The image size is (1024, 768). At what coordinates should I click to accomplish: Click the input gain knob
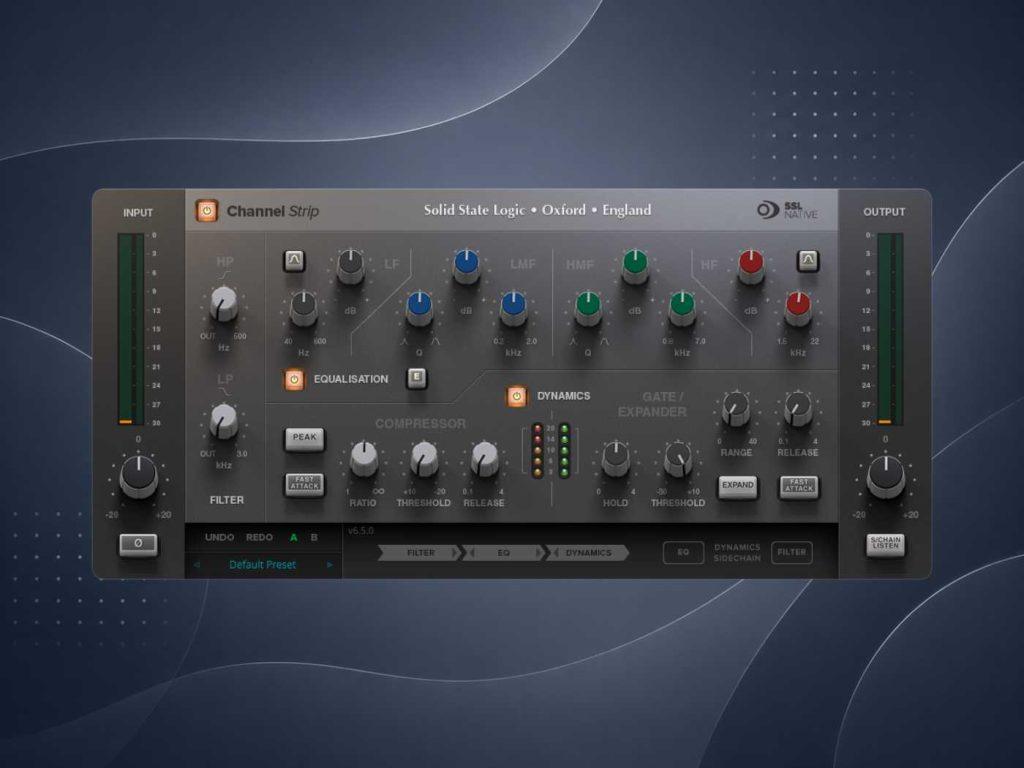click(138, 477)
